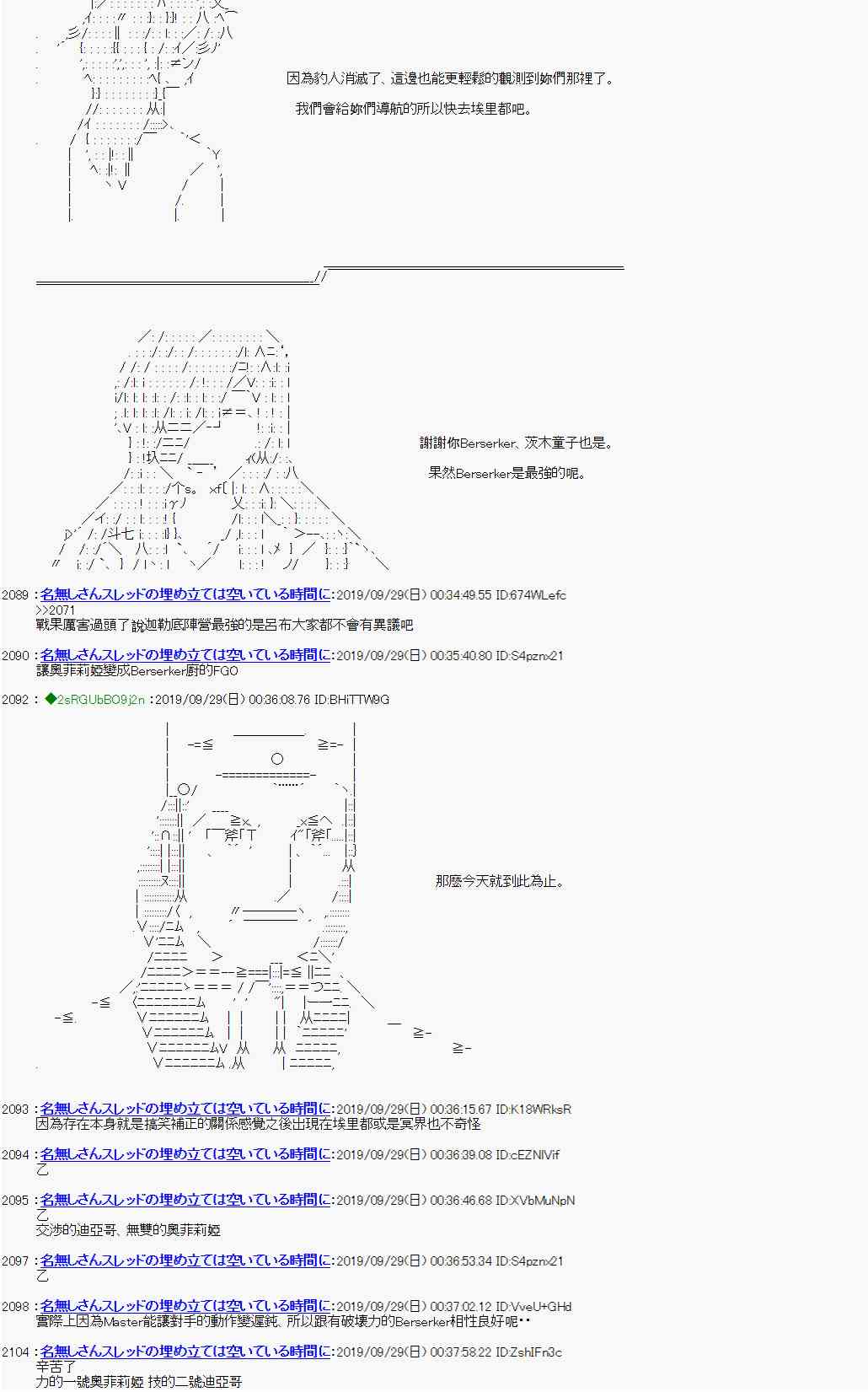This screenshot has height=1392, width=868.
Task: Click the line "果然Berserker是最強的呢。"
Action: coord(507,473)
